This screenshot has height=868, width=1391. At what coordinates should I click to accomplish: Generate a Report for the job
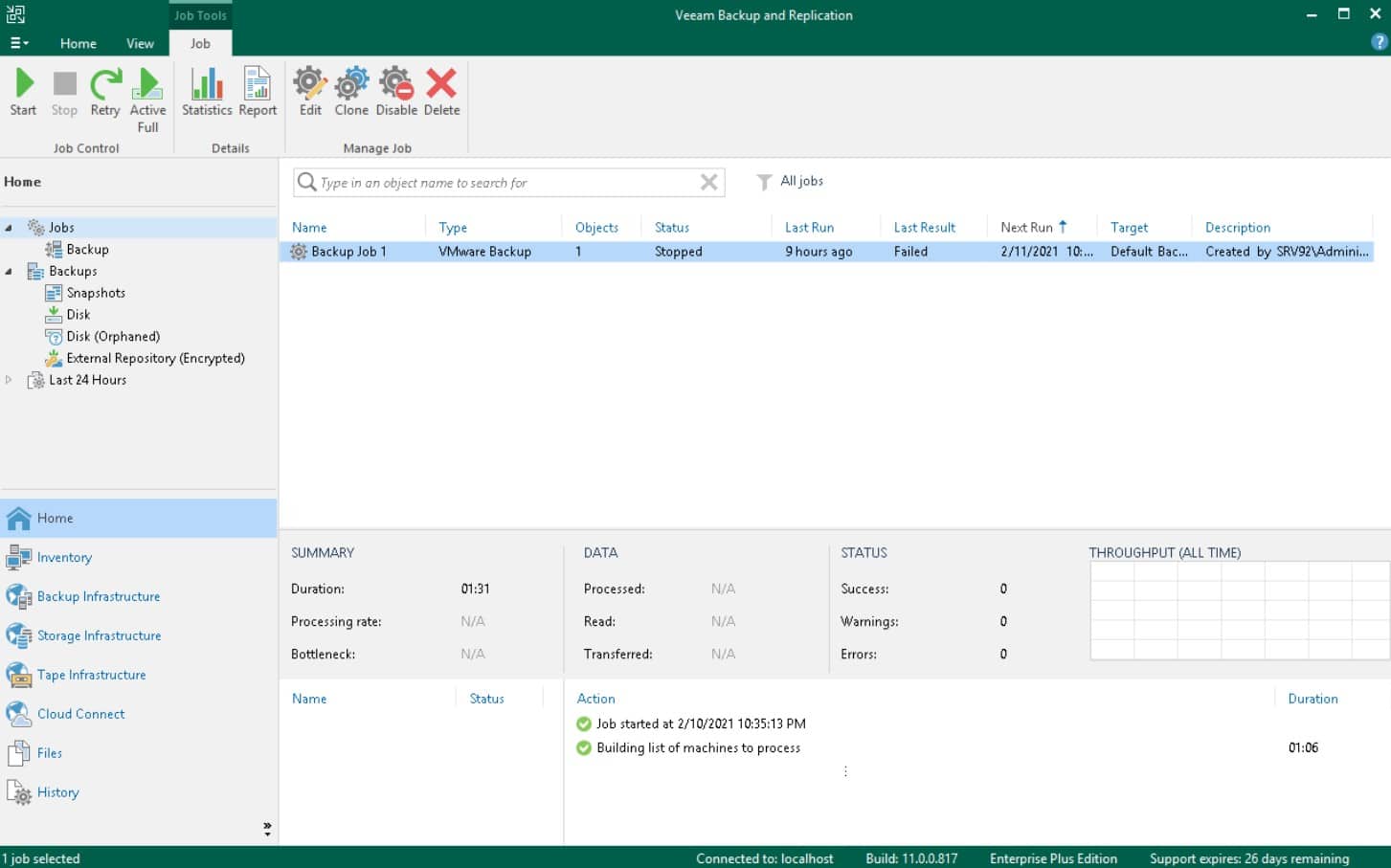click(x=257, y=91)
